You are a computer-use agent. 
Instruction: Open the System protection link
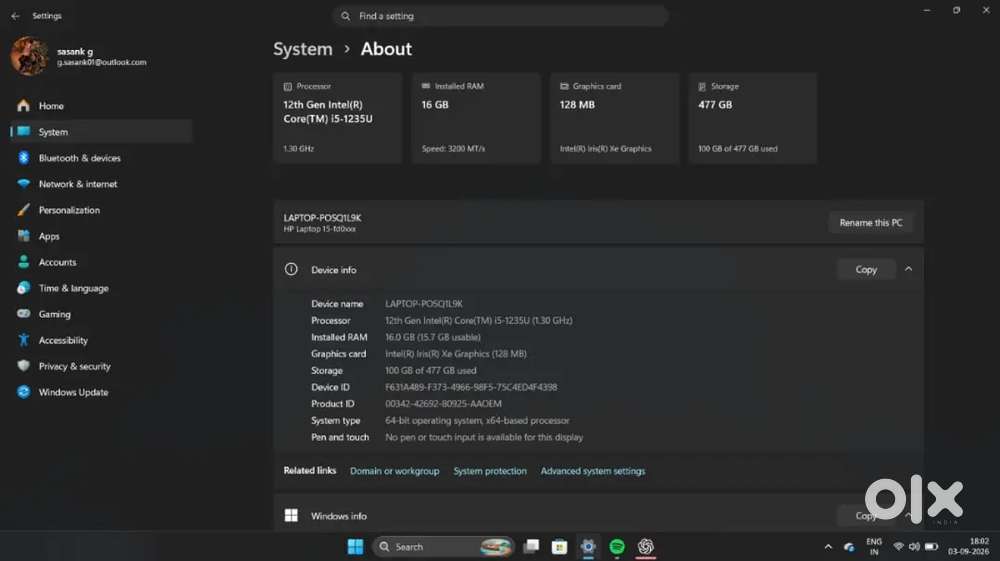point(490,471)
